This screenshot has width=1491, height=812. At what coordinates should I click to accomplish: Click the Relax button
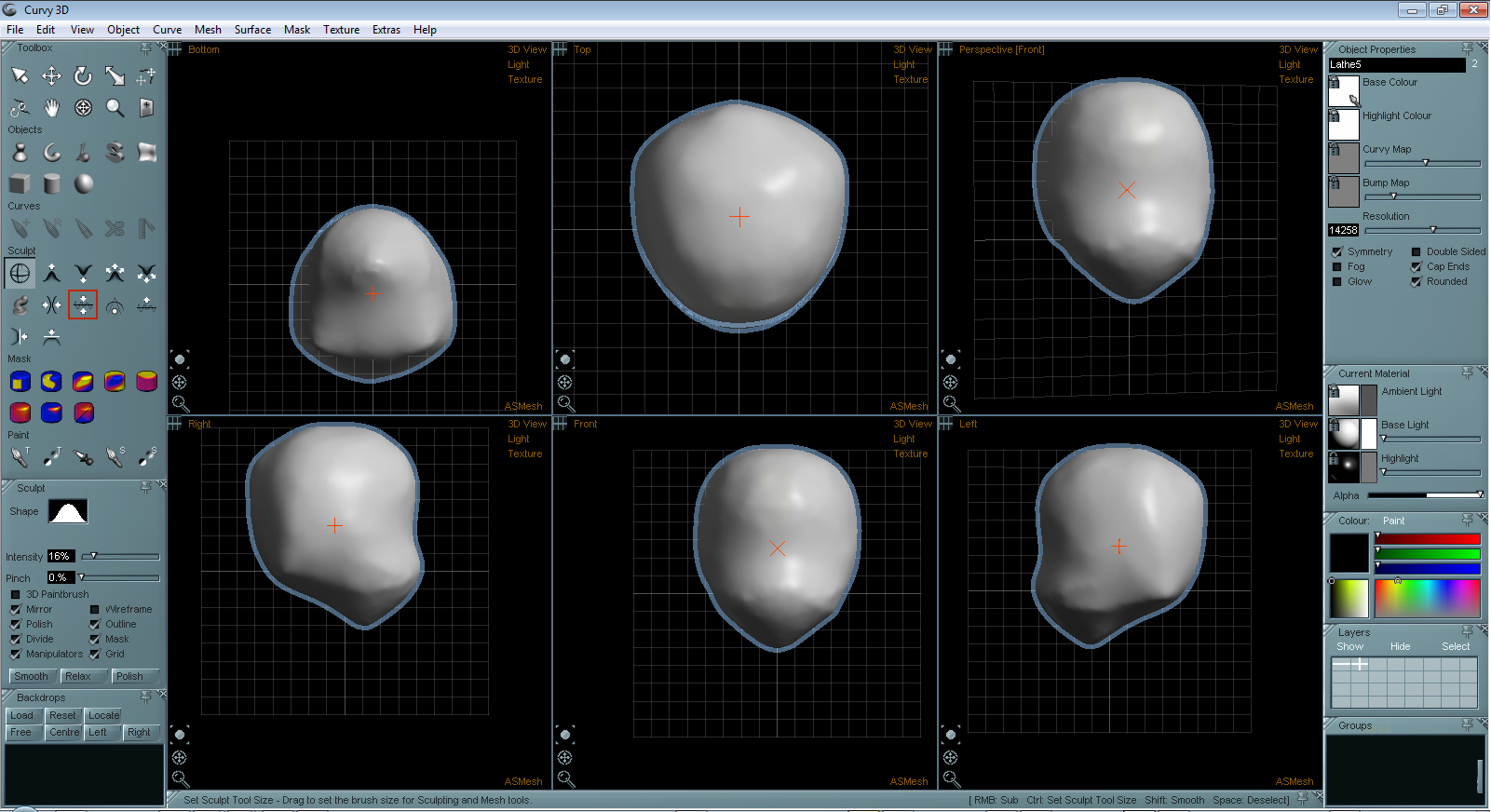tap(83, 676)
